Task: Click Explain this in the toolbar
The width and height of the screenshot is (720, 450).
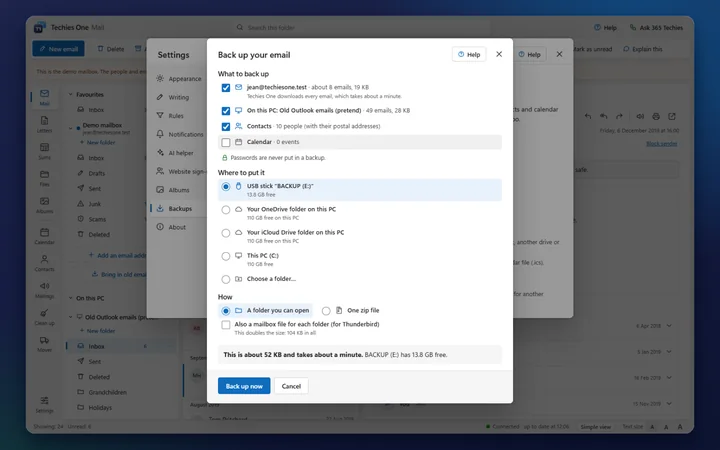Action: pos(642,49)
